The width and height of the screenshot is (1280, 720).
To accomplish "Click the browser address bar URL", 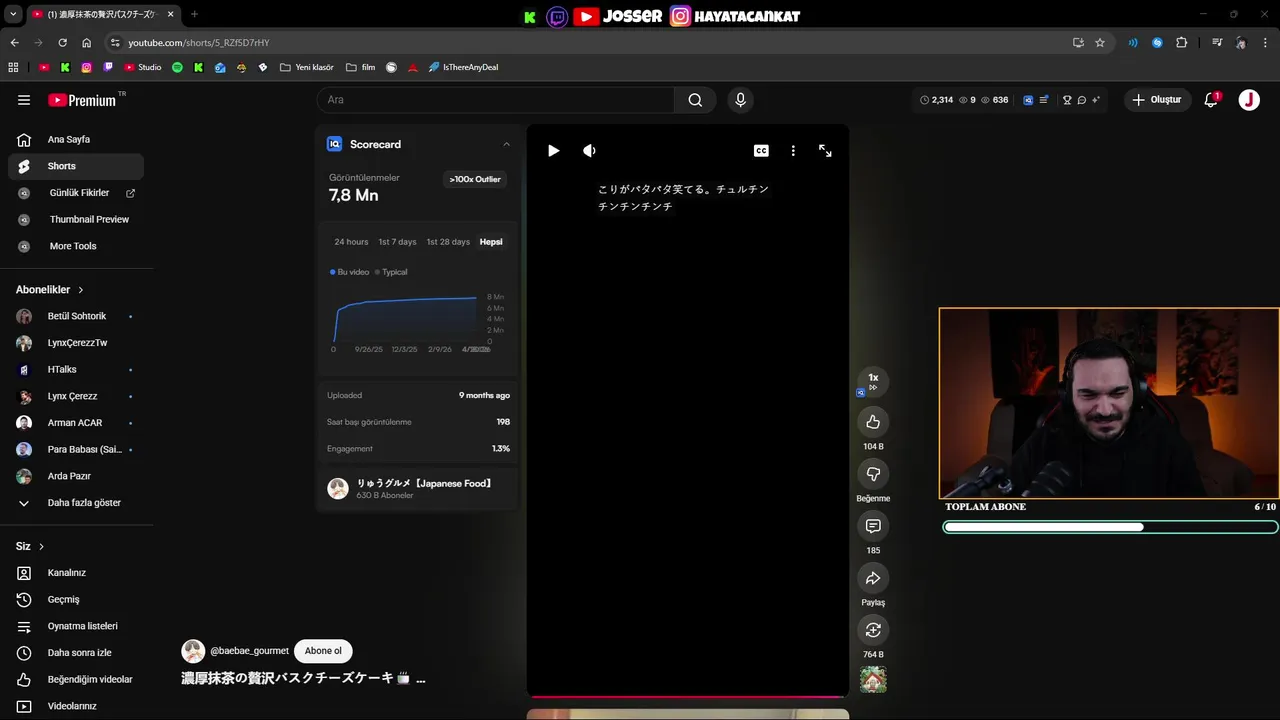I will 198,43.
